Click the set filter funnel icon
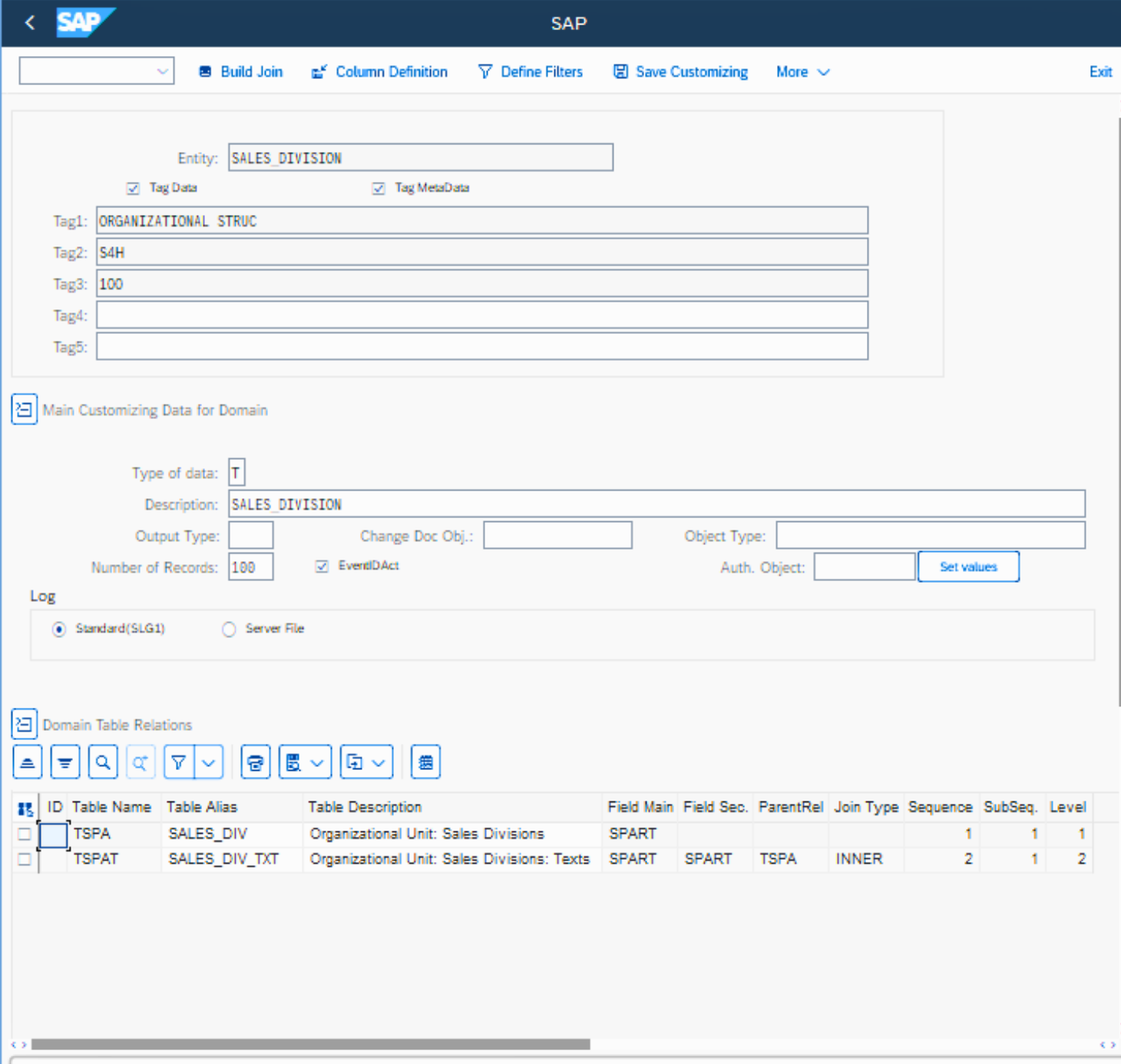Image resolution: width=1121 pixels, height=1064 pixels. click(179, 762)
